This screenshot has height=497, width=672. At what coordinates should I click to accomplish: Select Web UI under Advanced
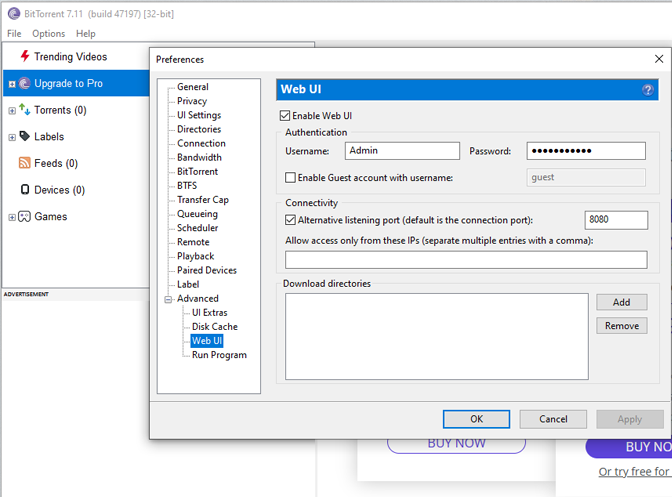pos(207,341)
